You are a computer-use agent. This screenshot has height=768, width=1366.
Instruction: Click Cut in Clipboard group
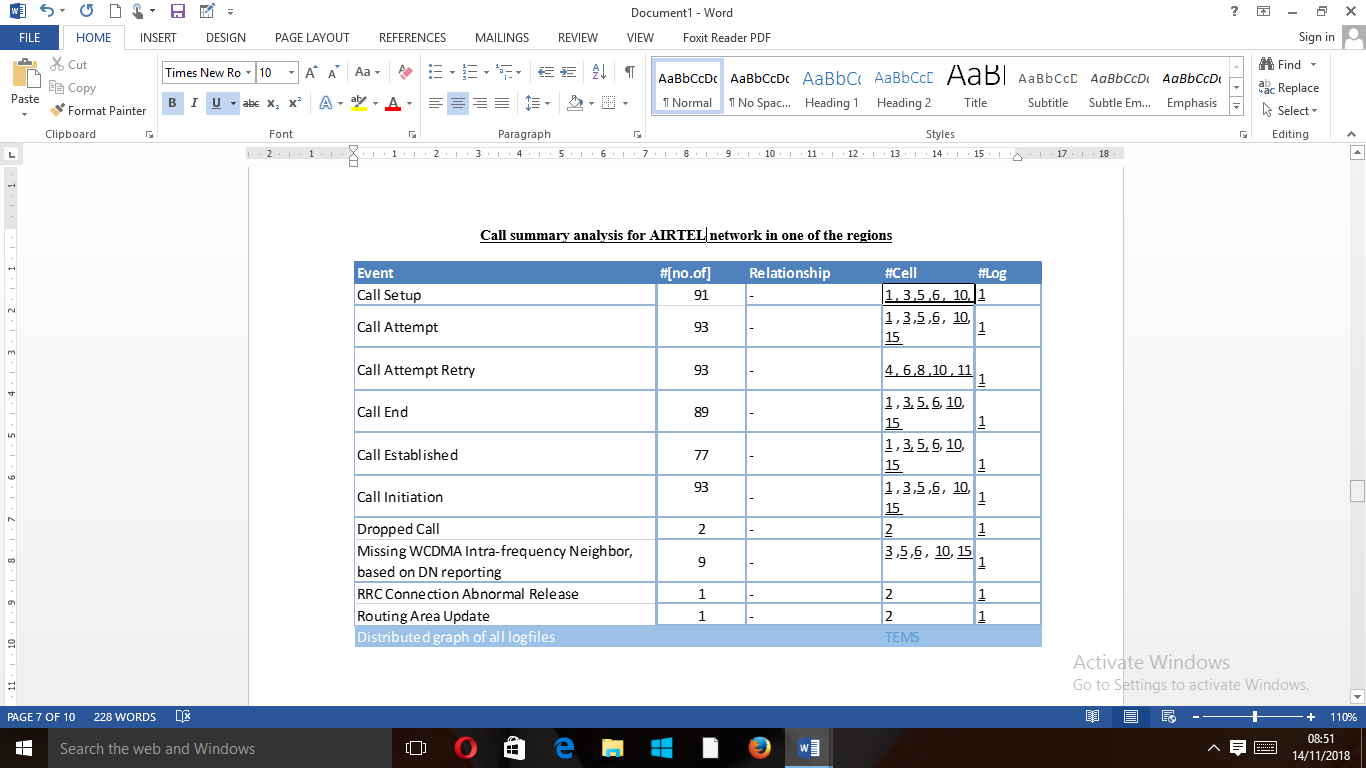tap(69, 65)
